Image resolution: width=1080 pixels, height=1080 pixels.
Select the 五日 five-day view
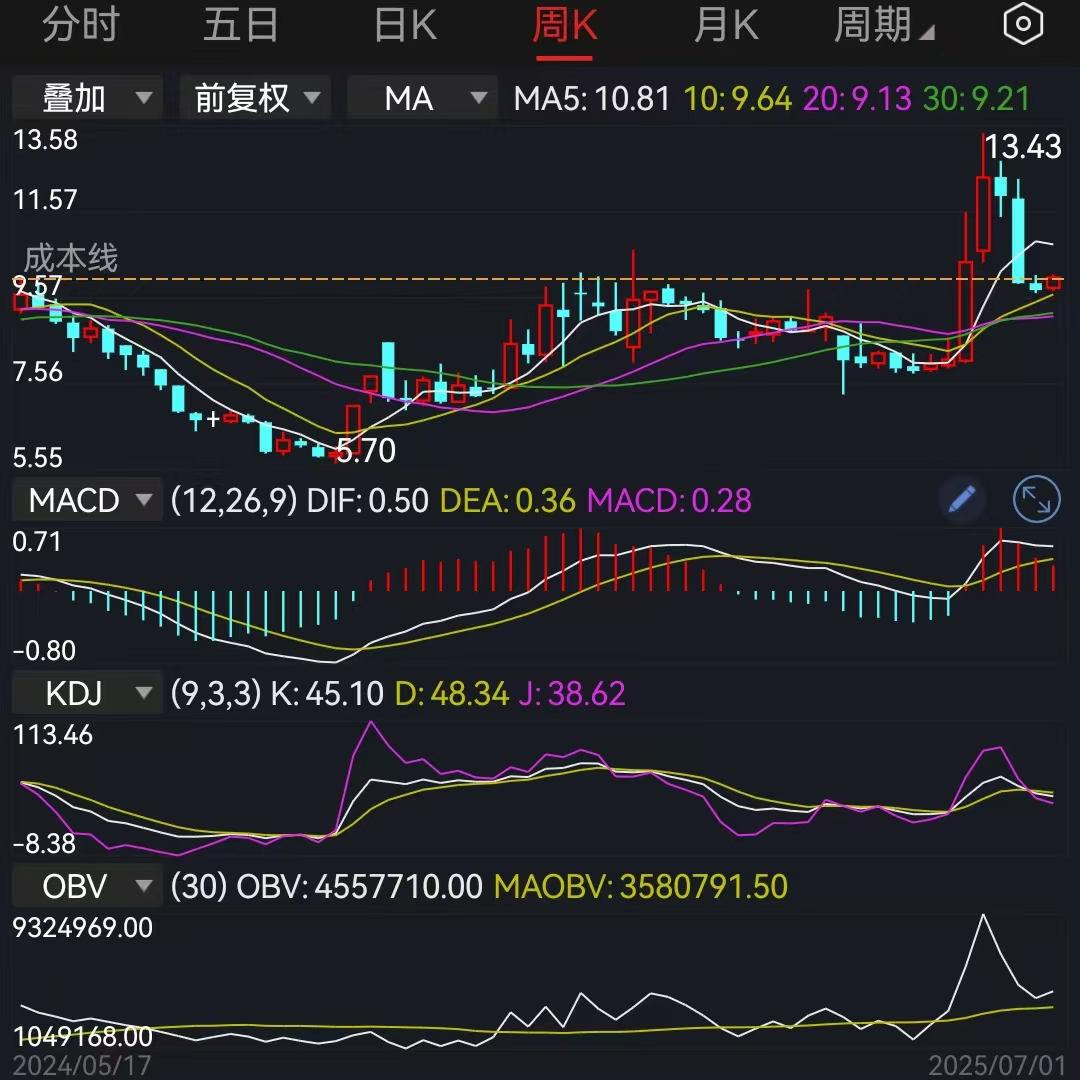(240, 23)
